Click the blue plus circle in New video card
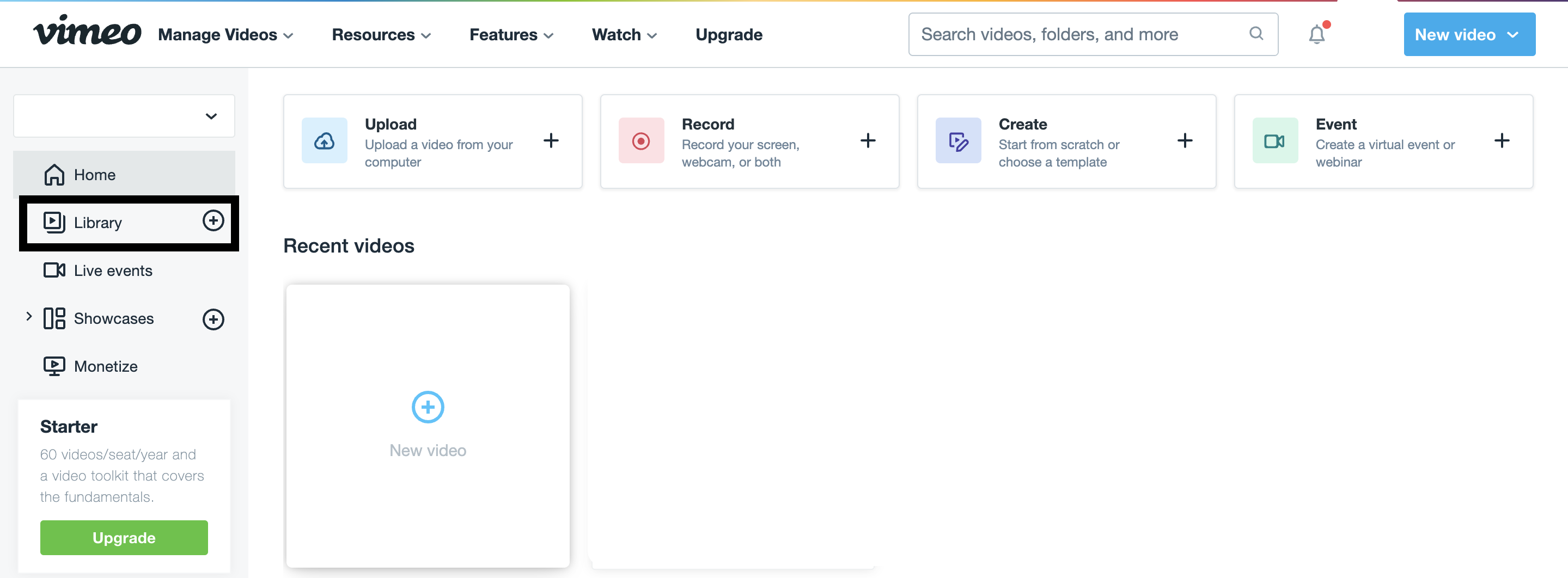The width and height of the screenshot is (1568, 578). tap(428, 407)
